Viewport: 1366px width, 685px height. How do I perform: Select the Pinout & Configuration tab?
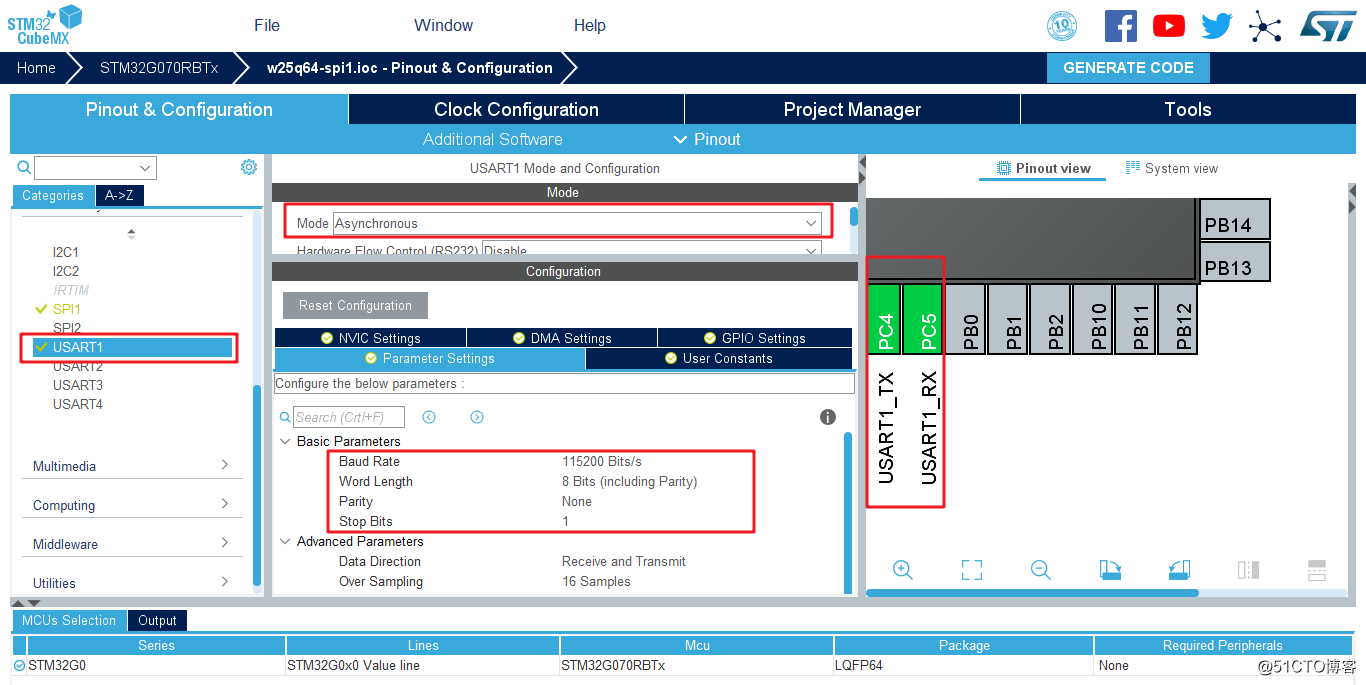point(179,110)
